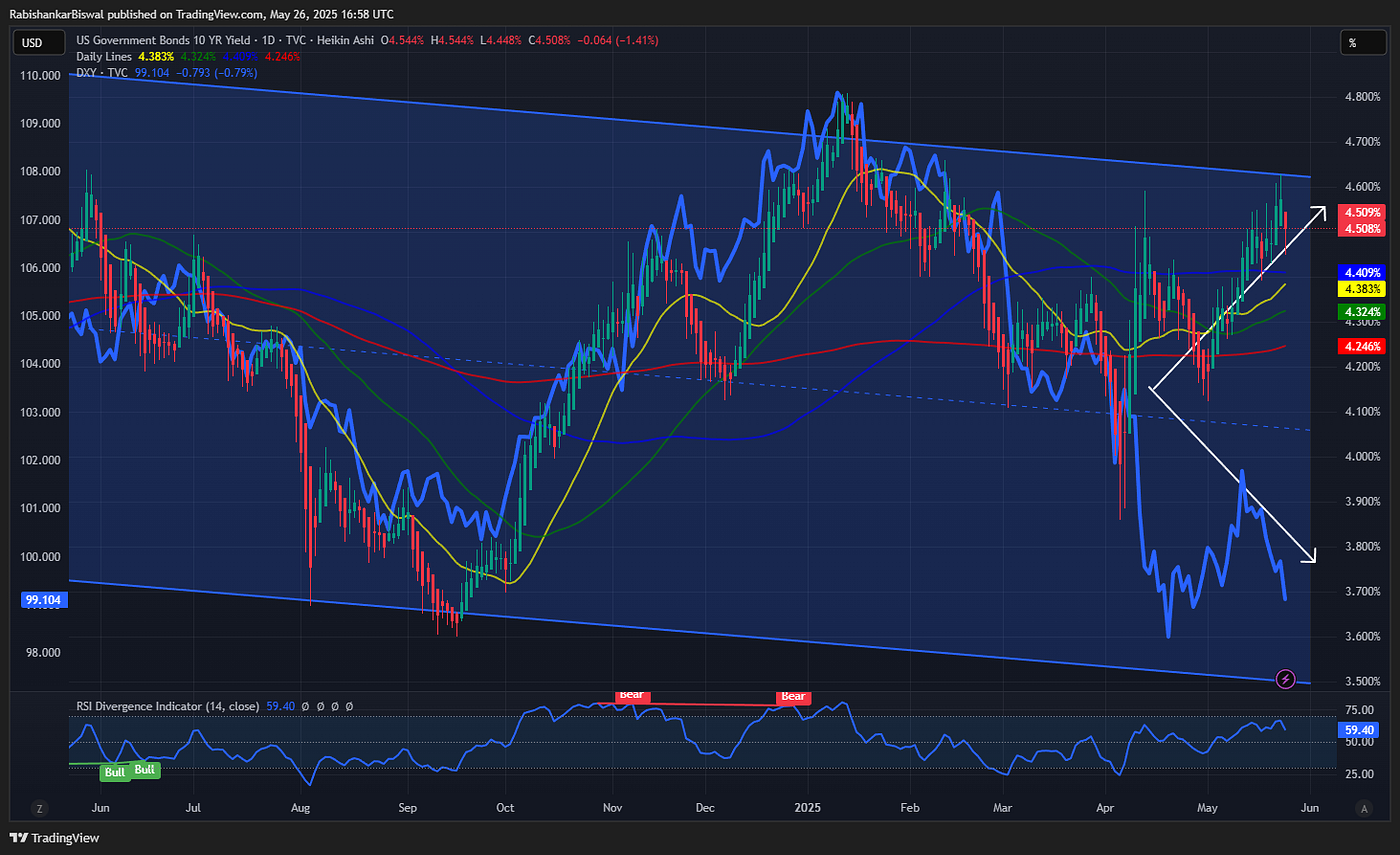Click the Feb label on the time axis
Image resolution: width=1400 pixels, height=855 pixels.
(x=909, y=806)
